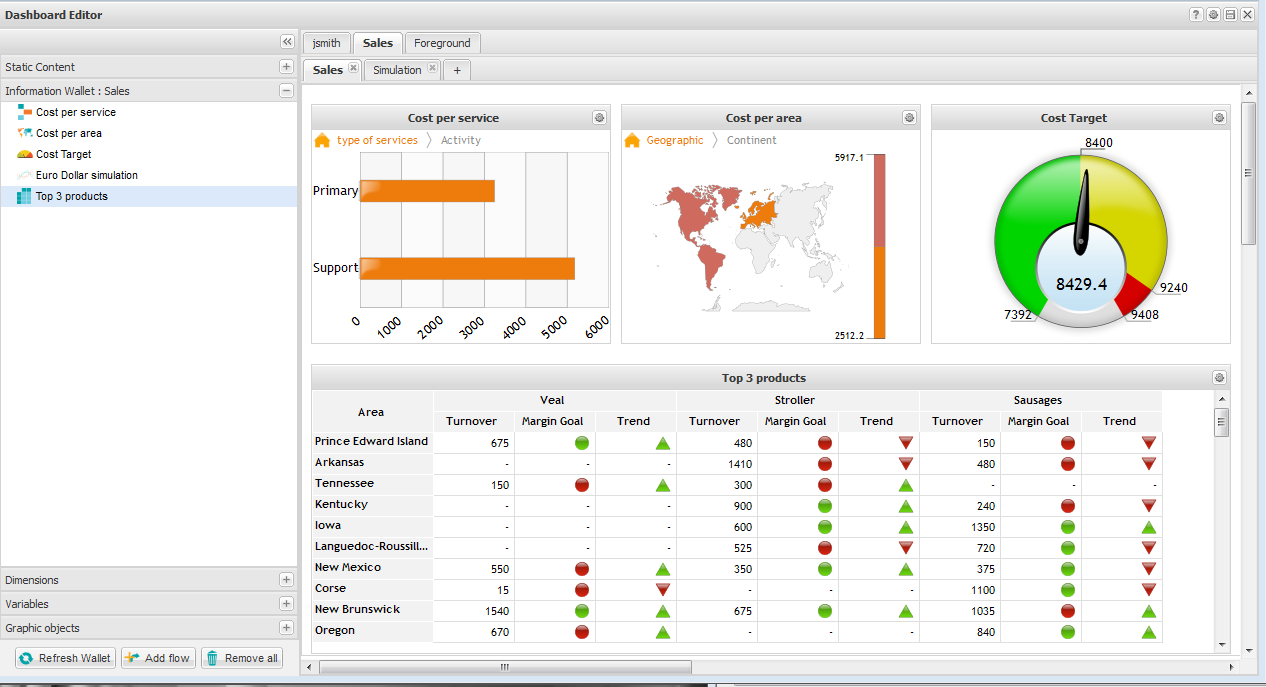
Task: Close the Simulation tab with its x icon
Action: tap(432, 69)
